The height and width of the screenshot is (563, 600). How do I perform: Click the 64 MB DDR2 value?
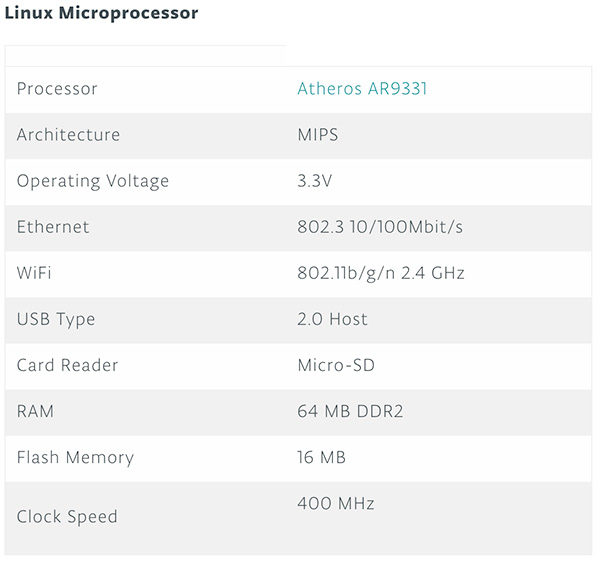click(350, 411)
